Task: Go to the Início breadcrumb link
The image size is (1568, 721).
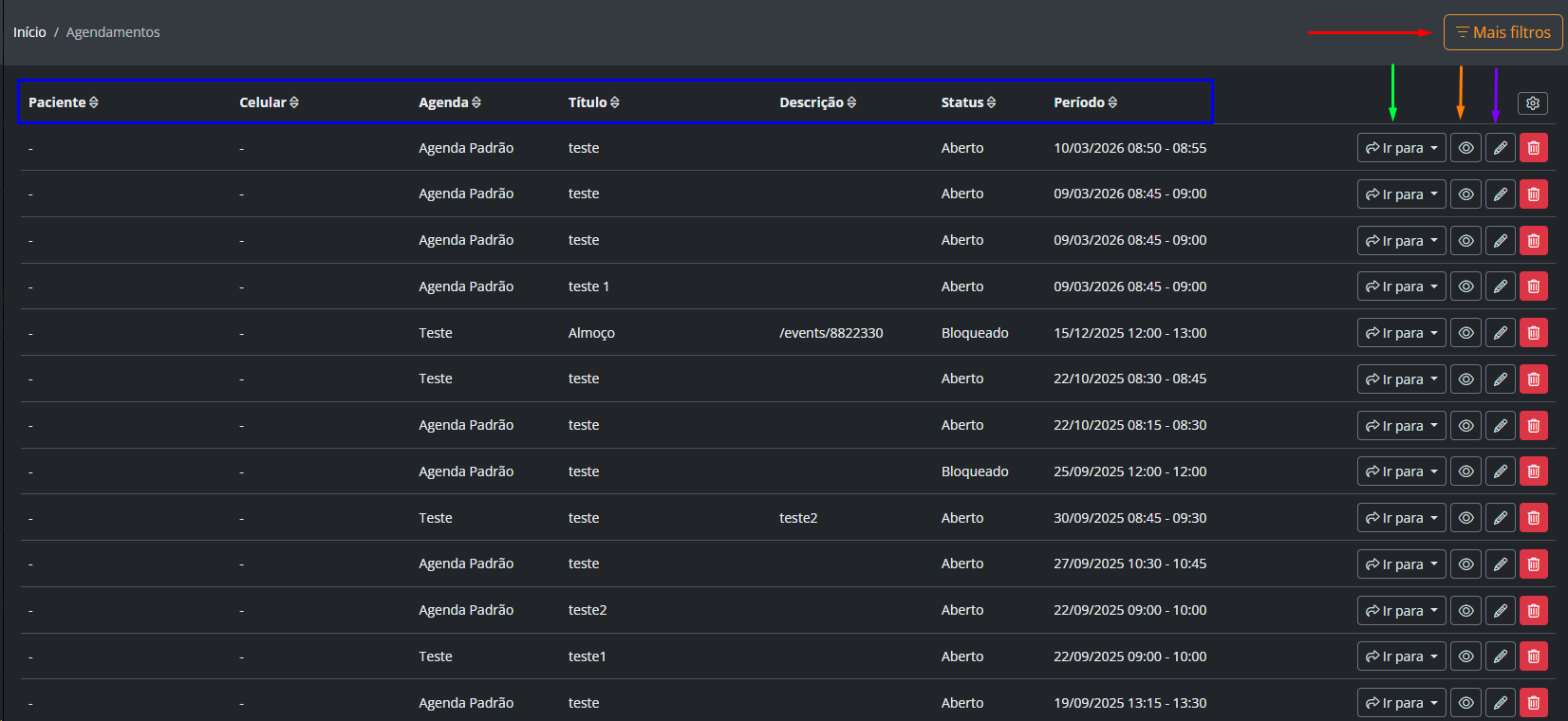Action: pos(29,32)
